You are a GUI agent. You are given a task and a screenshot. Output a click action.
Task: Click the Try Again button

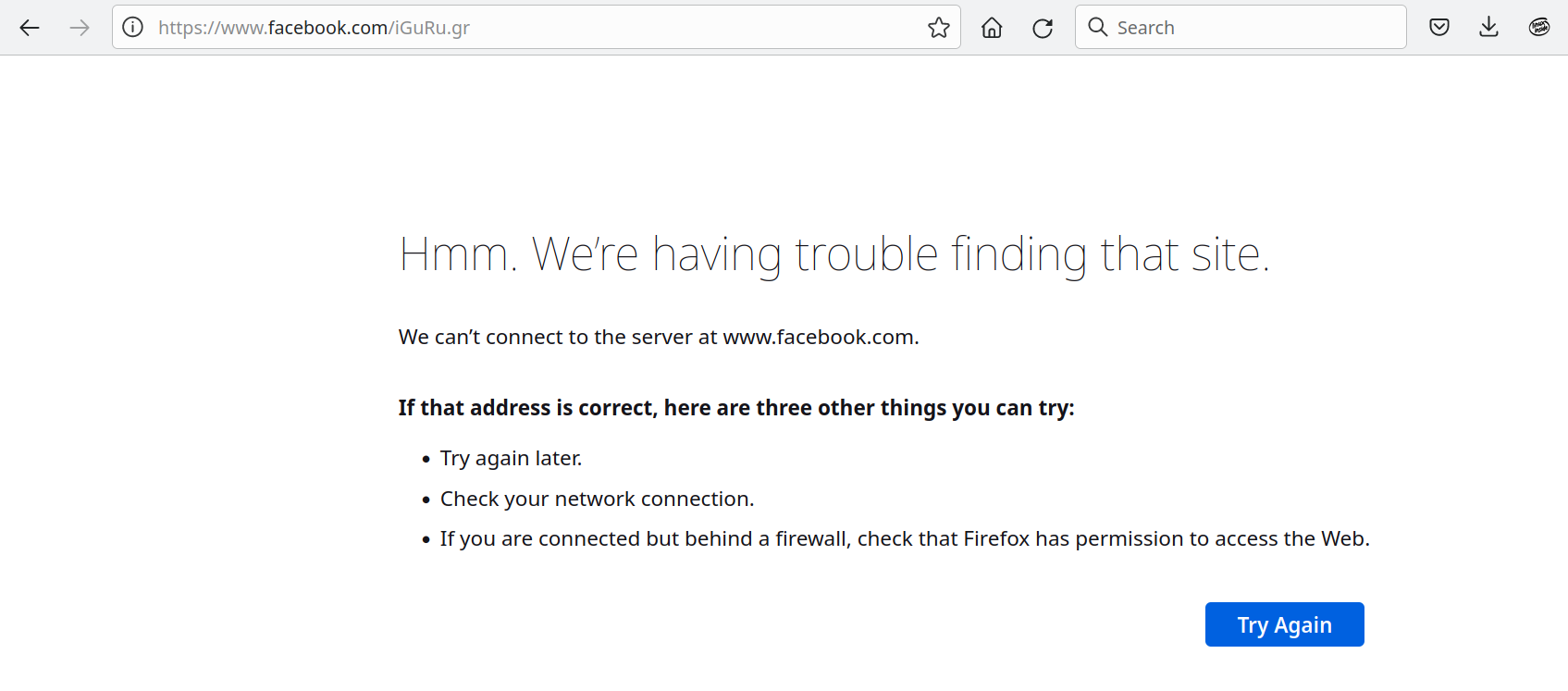pyautogui.click(x=1284, y=624)
